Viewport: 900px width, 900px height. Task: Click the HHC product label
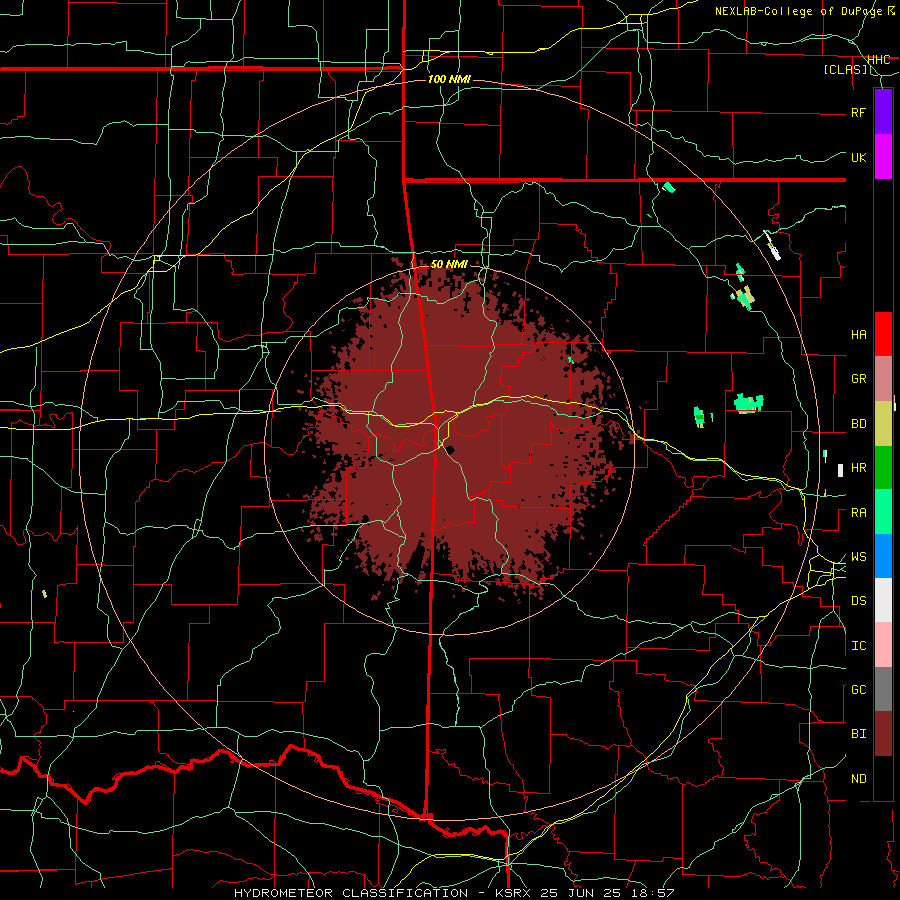click(878, 60)
